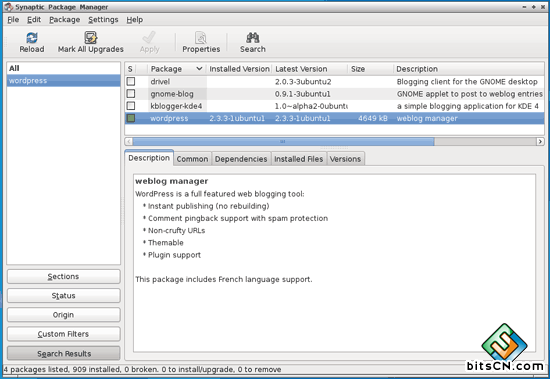Click the Search Results button
550x379 pixels.
pyautogui.click(x=63, y=353)
